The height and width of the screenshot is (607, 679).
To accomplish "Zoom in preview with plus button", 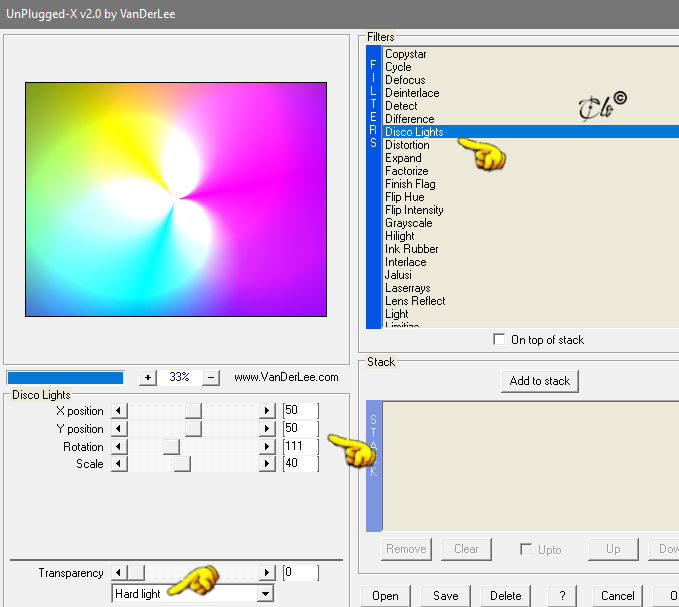I will [148, 378].
